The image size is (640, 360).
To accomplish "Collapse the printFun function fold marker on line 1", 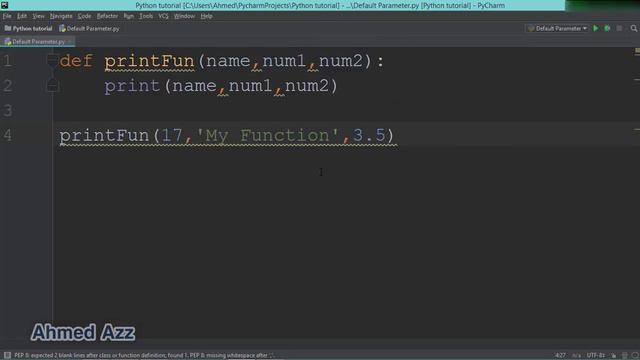I will point(52,61).
